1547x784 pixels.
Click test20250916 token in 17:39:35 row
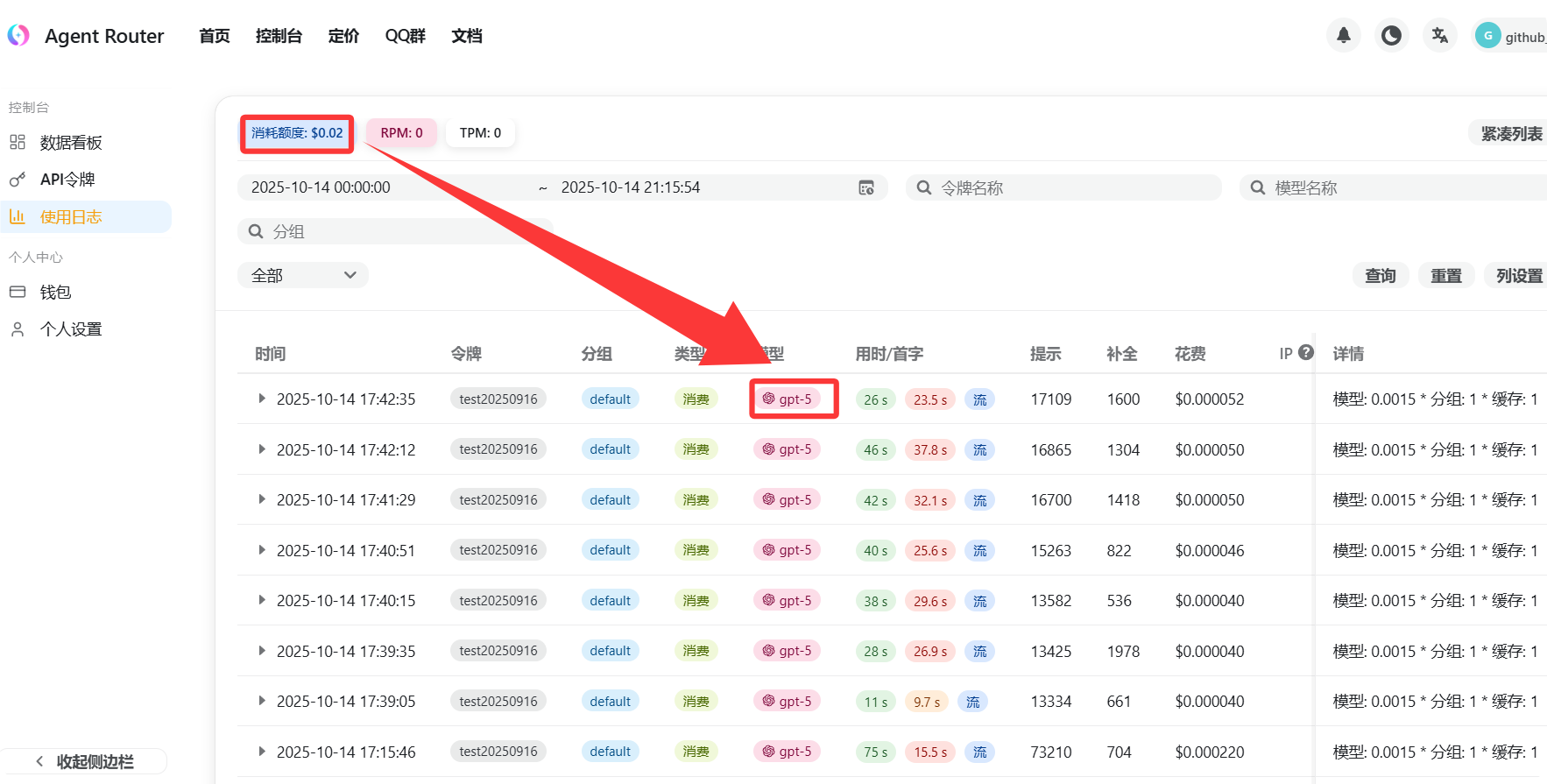(498, 651)
